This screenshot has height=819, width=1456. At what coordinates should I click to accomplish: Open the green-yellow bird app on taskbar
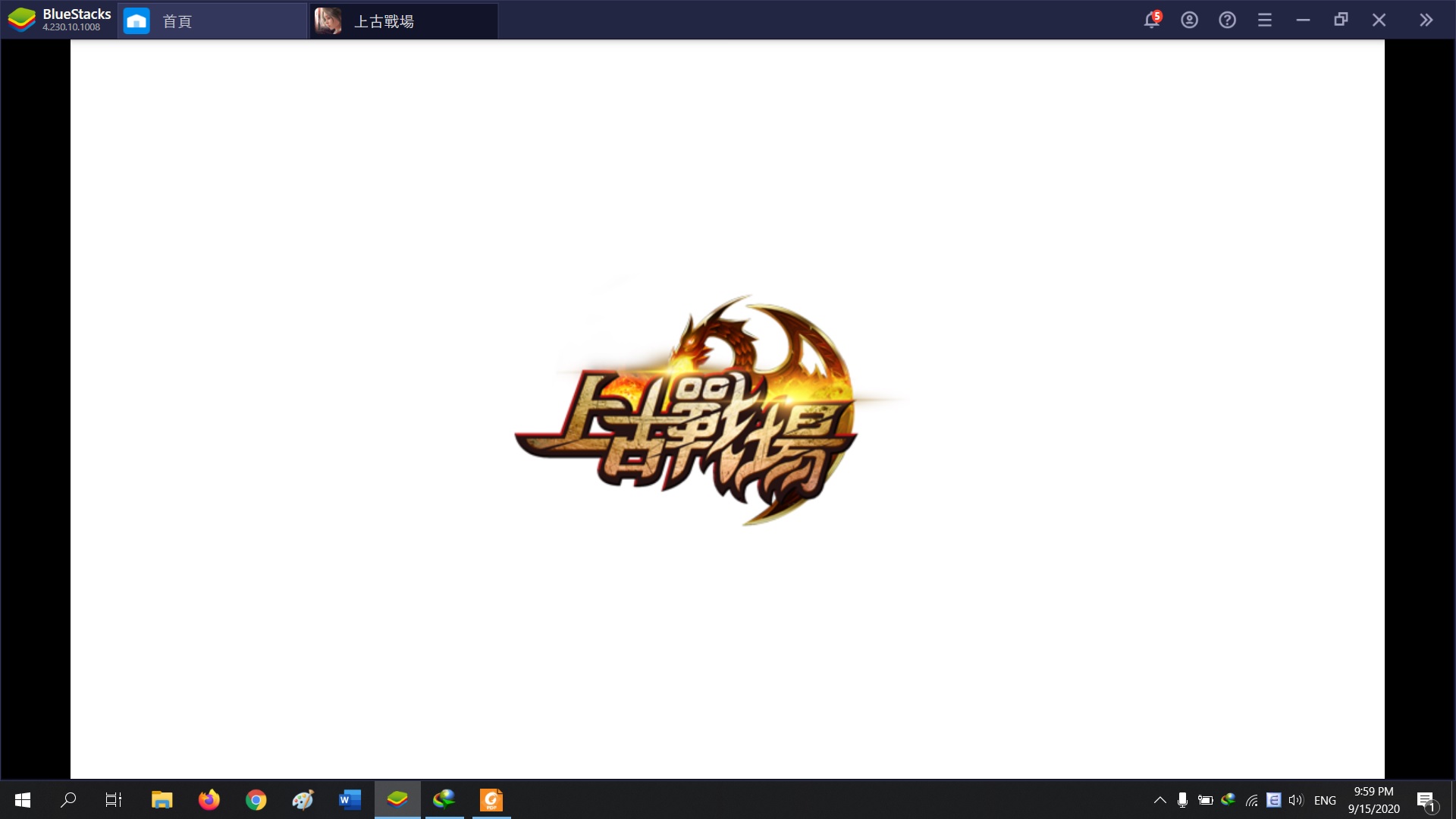click(x=444, y=799)
